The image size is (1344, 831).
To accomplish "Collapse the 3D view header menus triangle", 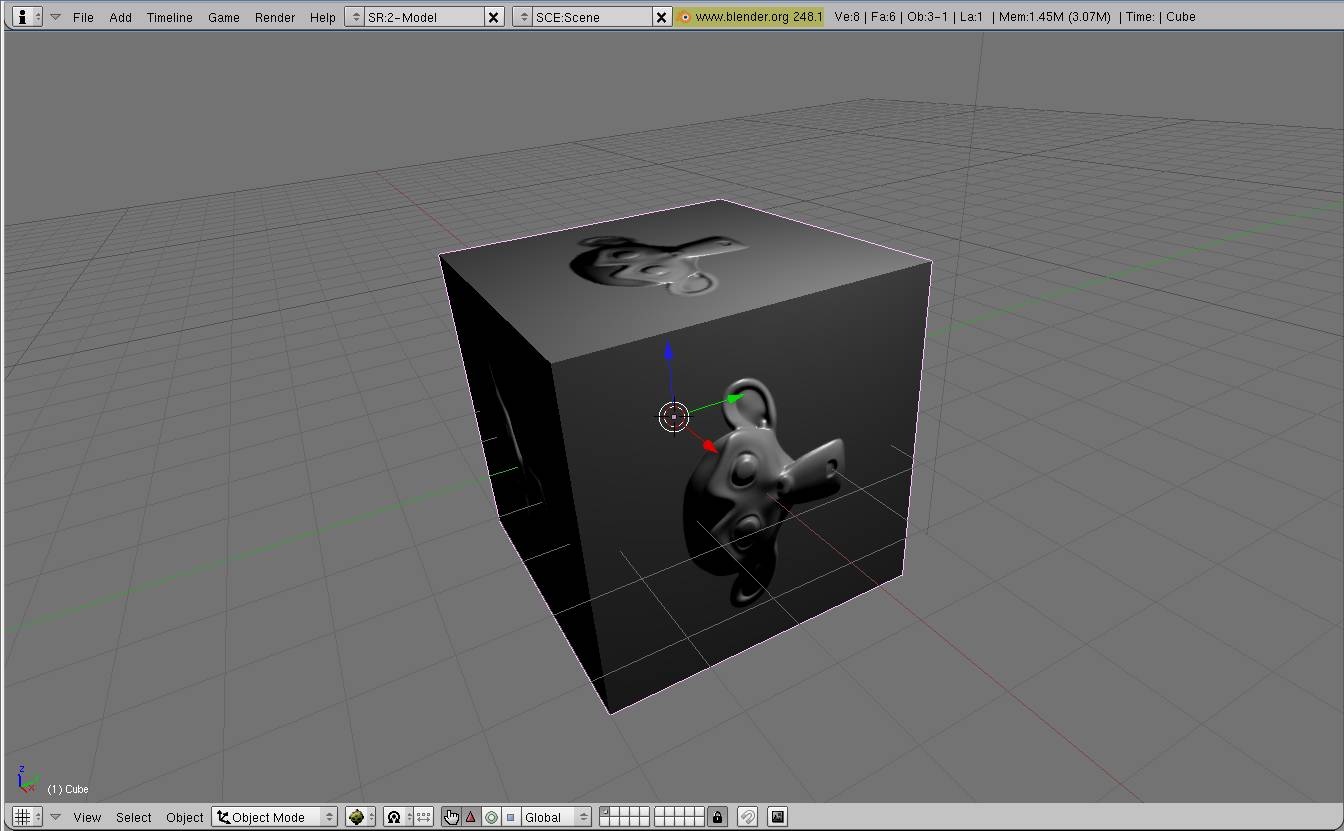I will click(55, 817).
